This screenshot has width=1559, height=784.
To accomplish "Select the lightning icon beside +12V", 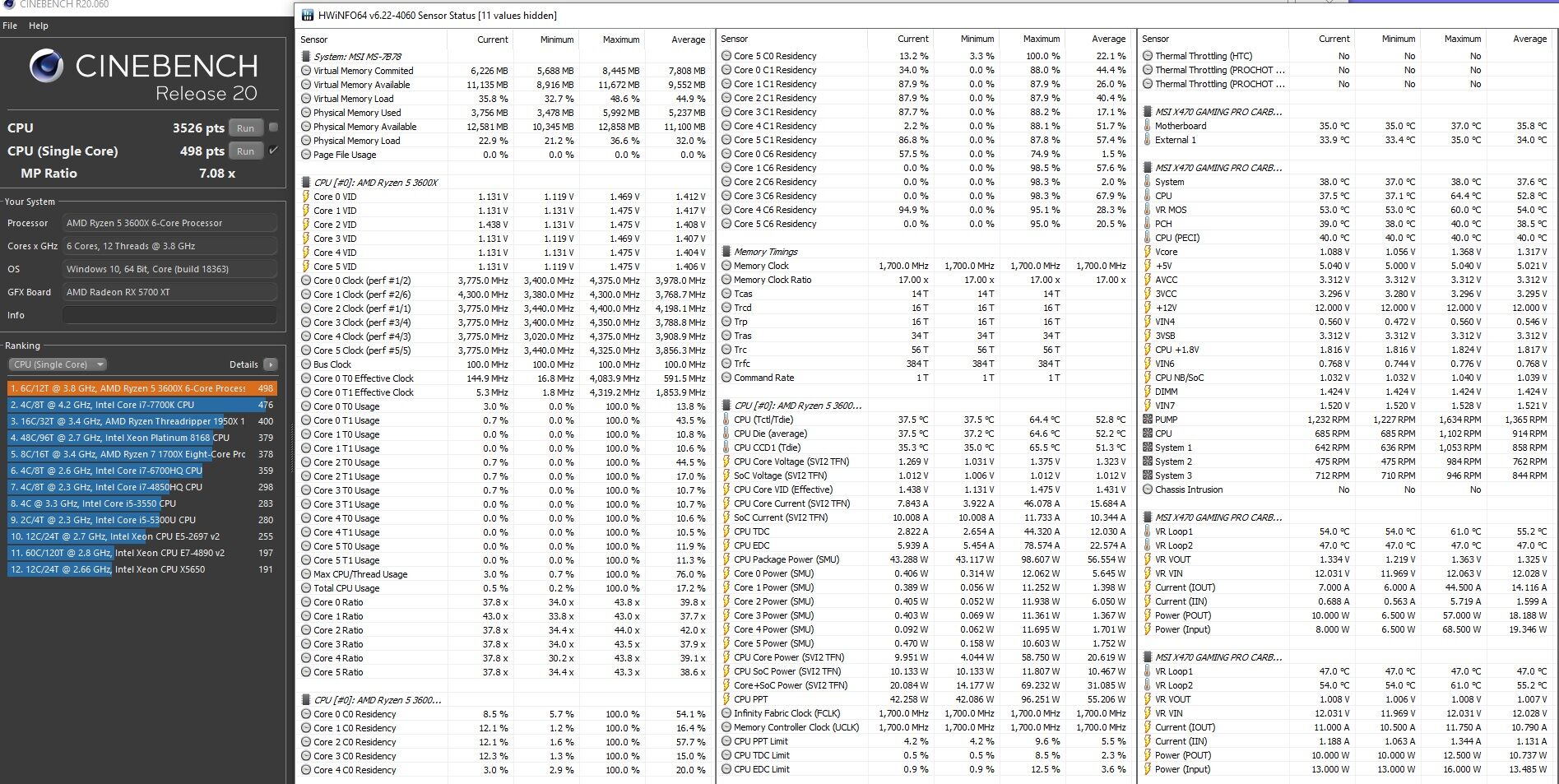I will coord(1148,308).
